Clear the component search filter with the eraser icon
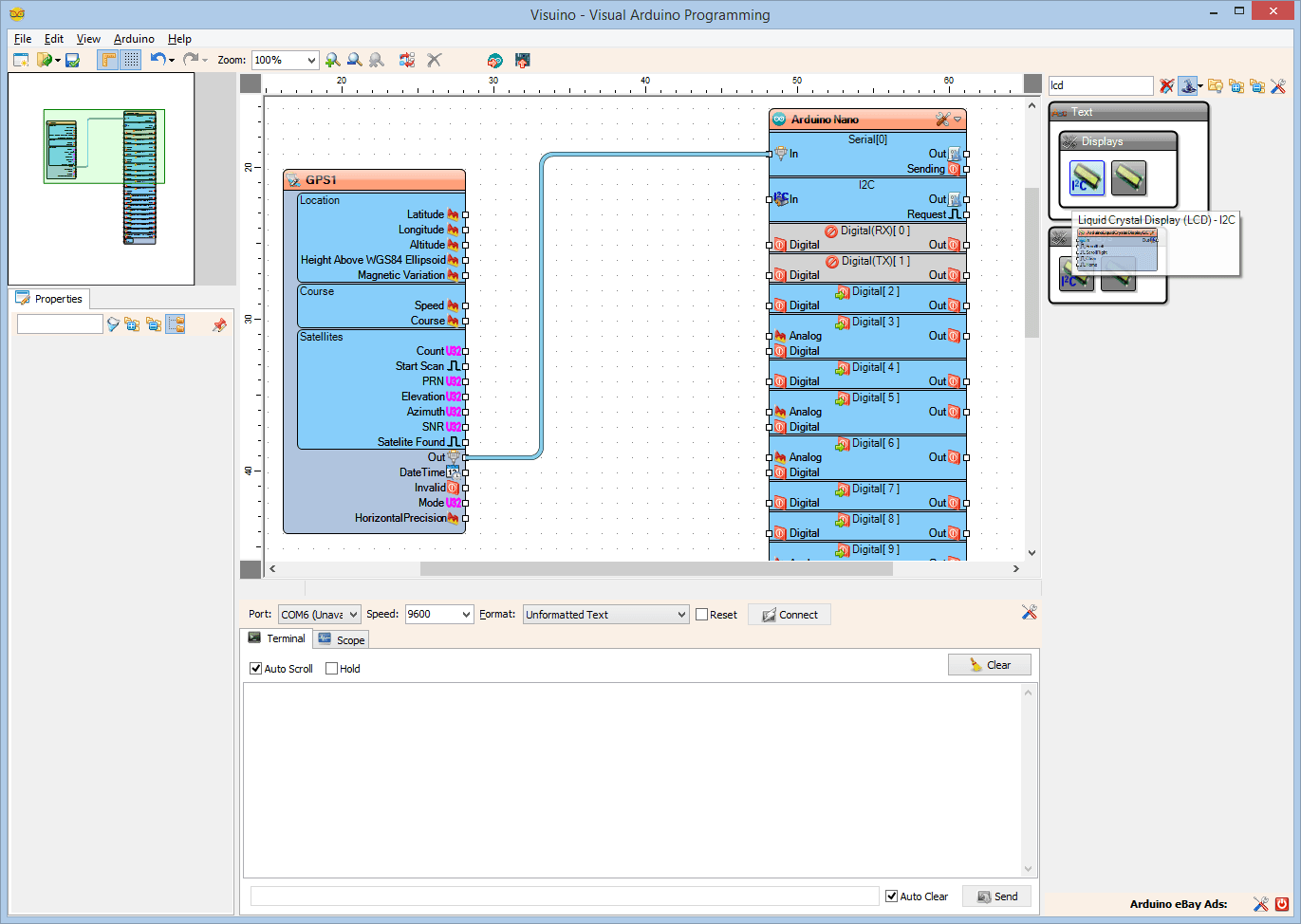1301x924 pixels. pyautogui.click(x=1166, y=85)
